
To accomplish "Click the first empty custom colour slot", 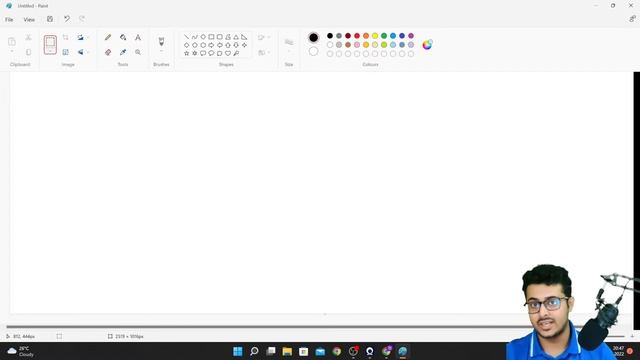I will (330, 54).
